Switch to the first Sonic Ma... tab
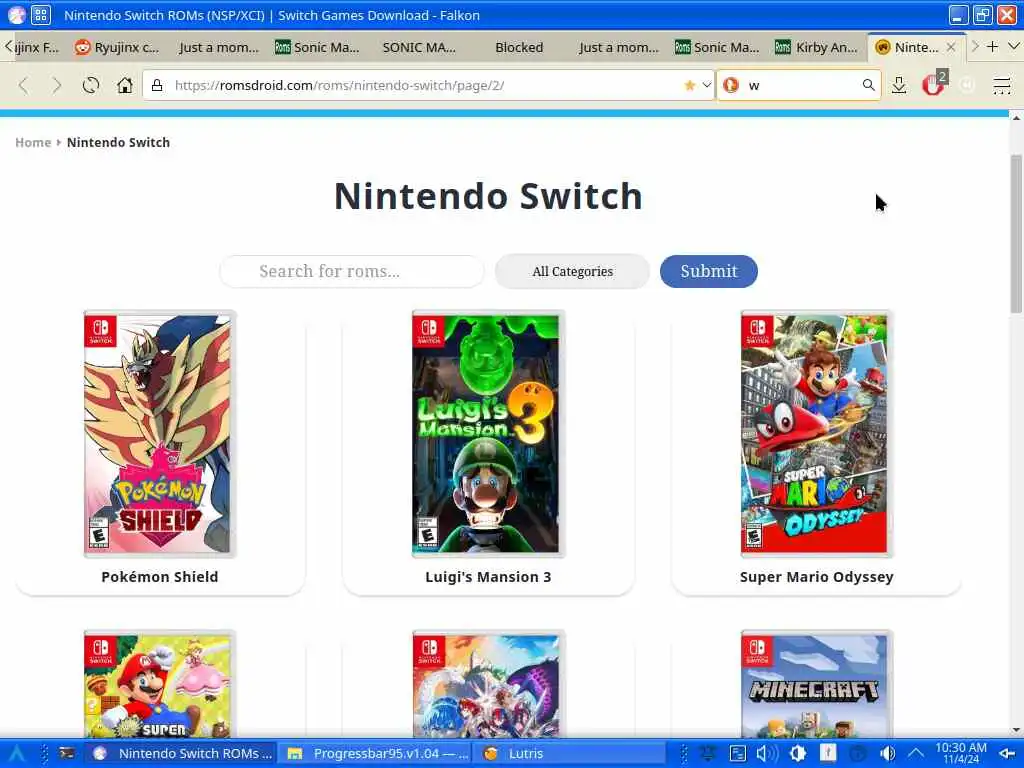The width and height of the screenshot is (1024, 768). point(317,47)
